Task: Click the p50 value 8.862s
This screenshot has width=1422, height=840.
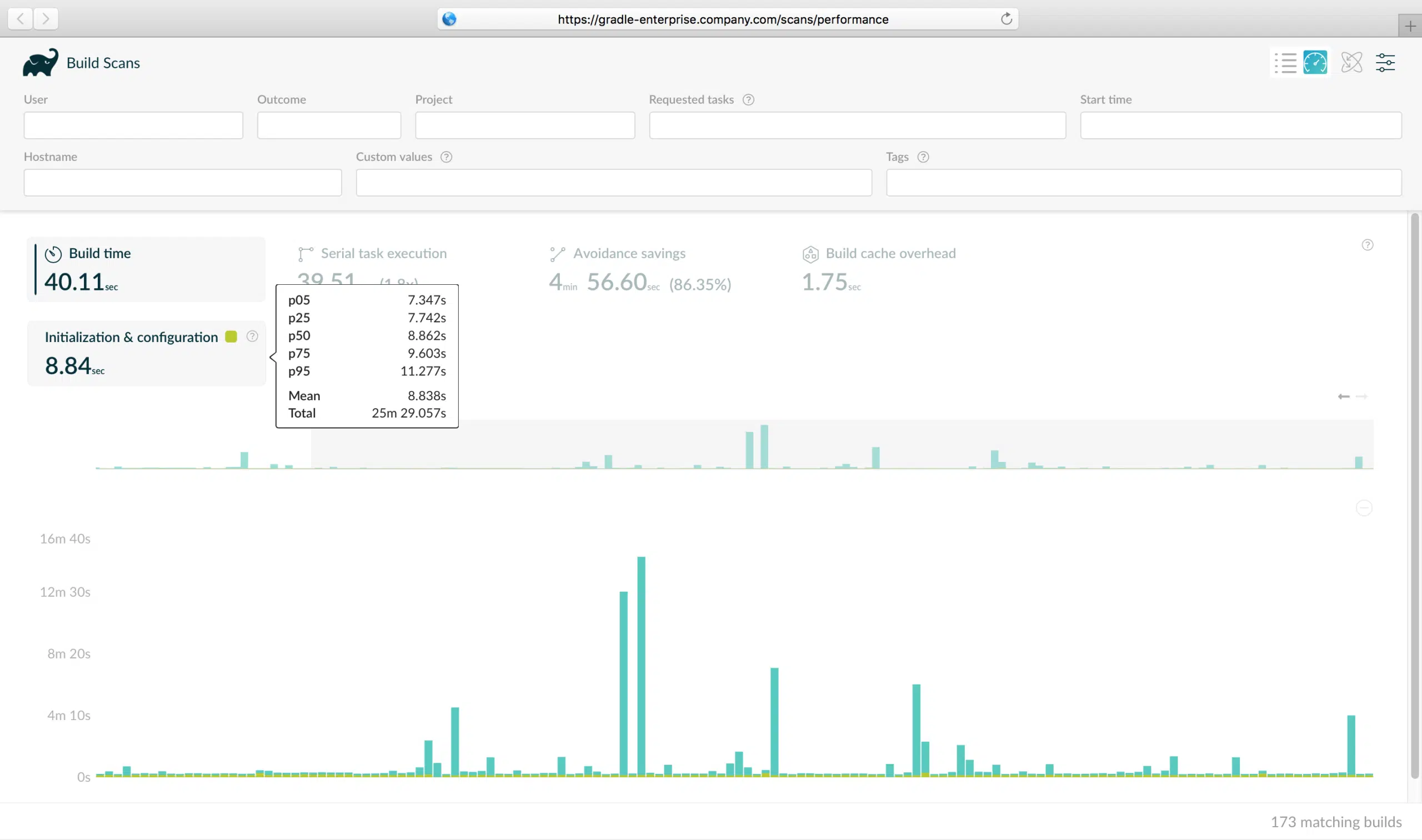Action: click(x=427, y=336)
